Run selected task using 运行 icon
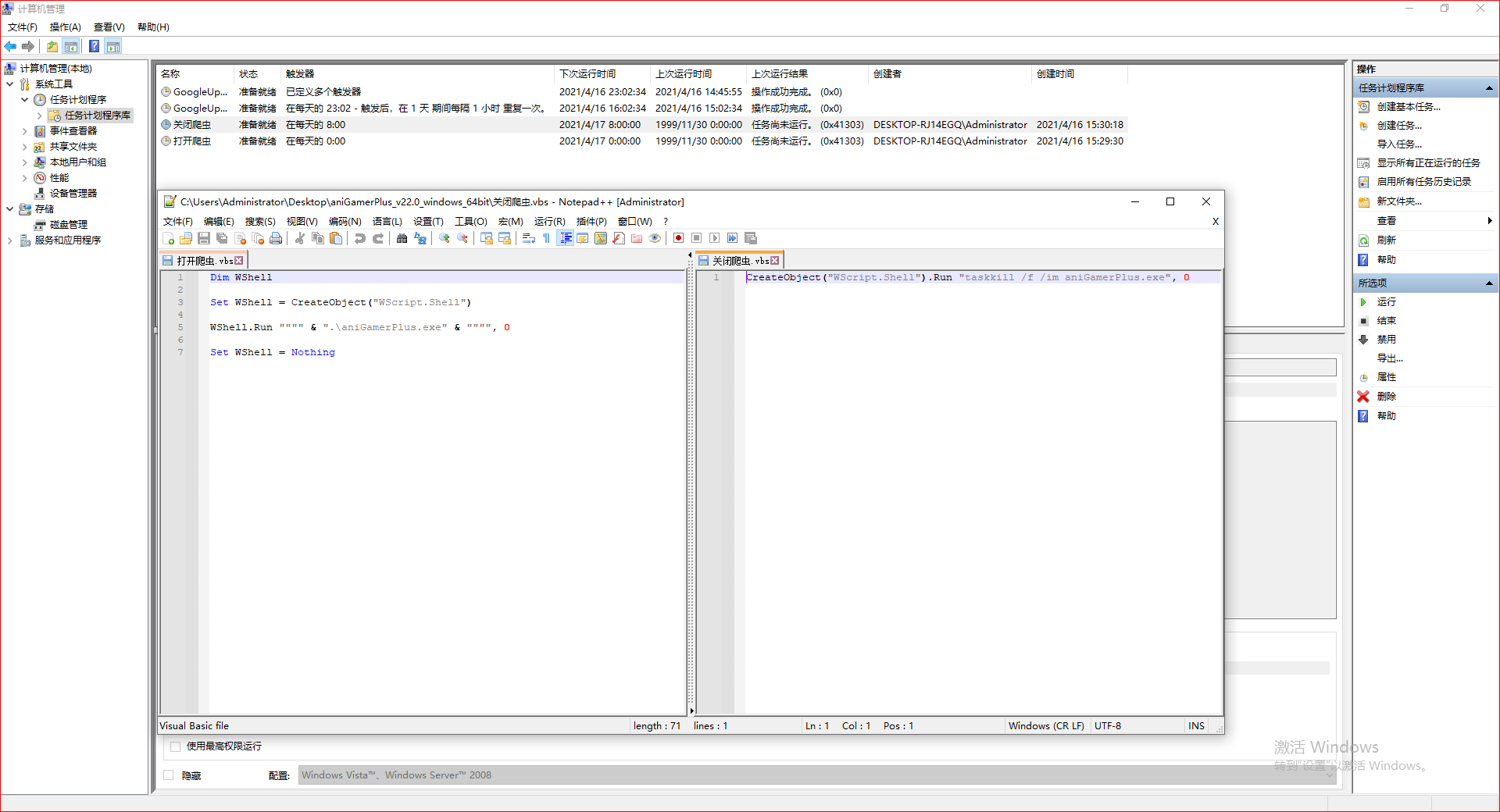The height and width of the screenshot is (812, 1500). (1388, 301)
